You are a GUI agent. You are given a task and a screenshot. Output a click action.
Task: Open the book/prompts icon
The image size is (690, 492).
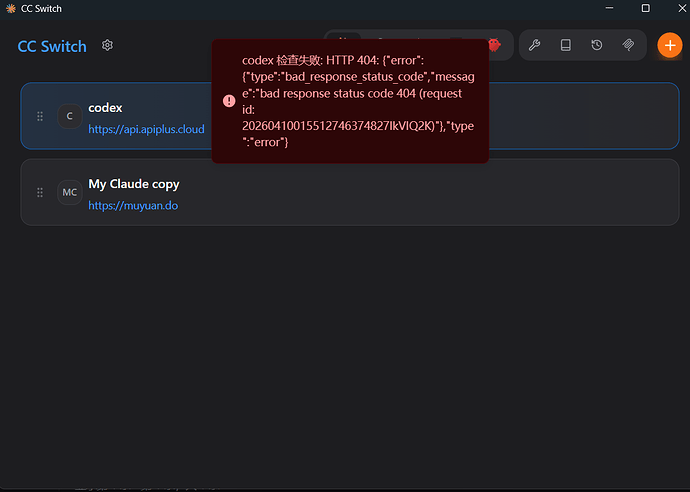(565, 45)
